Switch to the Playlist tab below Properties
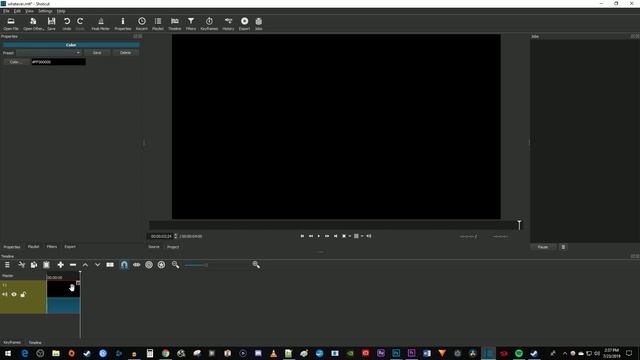The image size is (640, 360). 33,247
